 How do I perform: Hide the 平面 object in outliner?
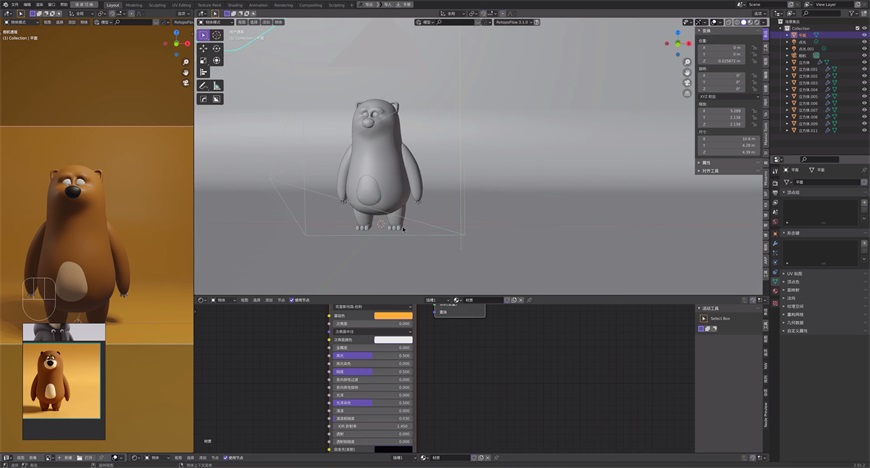click(x=864, y=35)
